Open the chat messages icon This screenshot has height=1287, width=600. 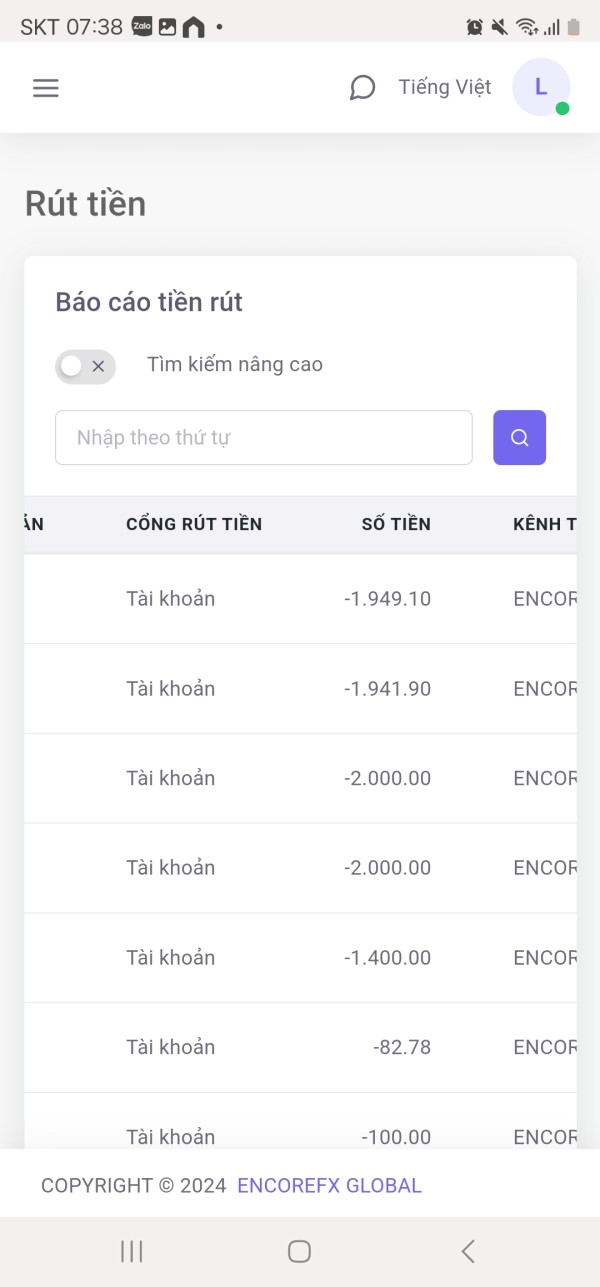pos(362,88)
